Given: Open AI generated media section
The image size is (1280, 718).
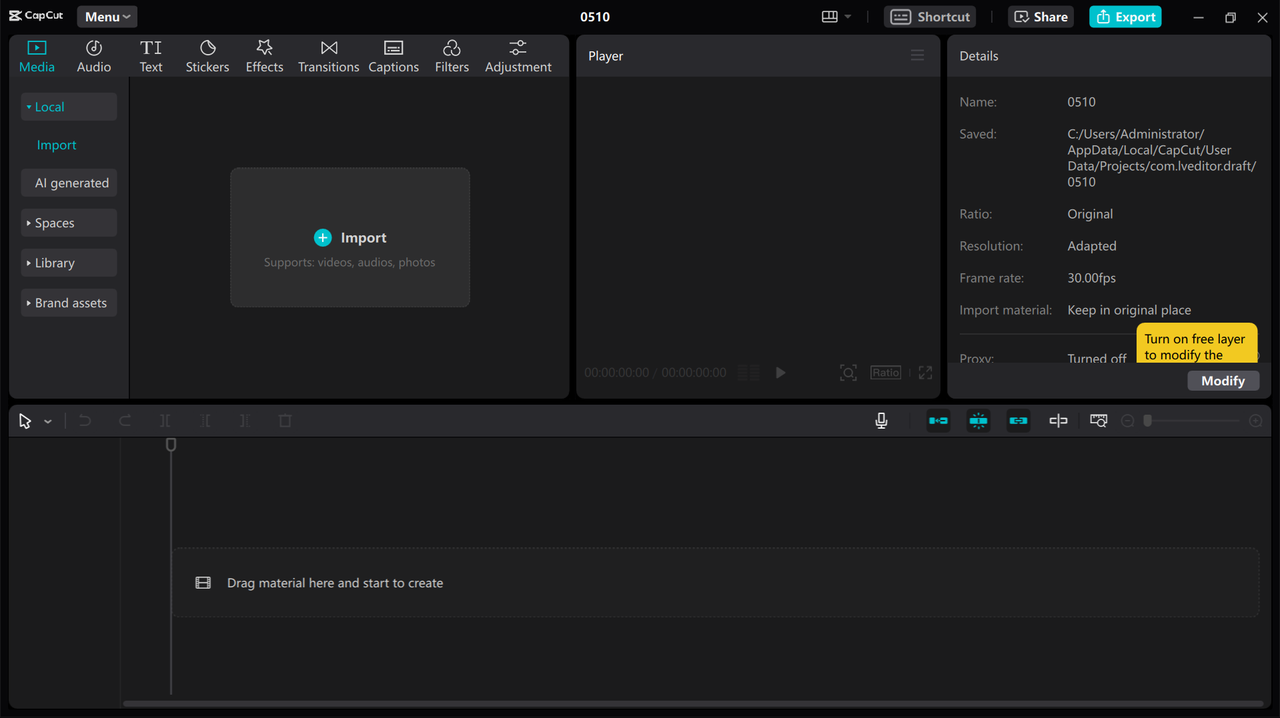Looking at the screenshot, I should coord(69,183).
